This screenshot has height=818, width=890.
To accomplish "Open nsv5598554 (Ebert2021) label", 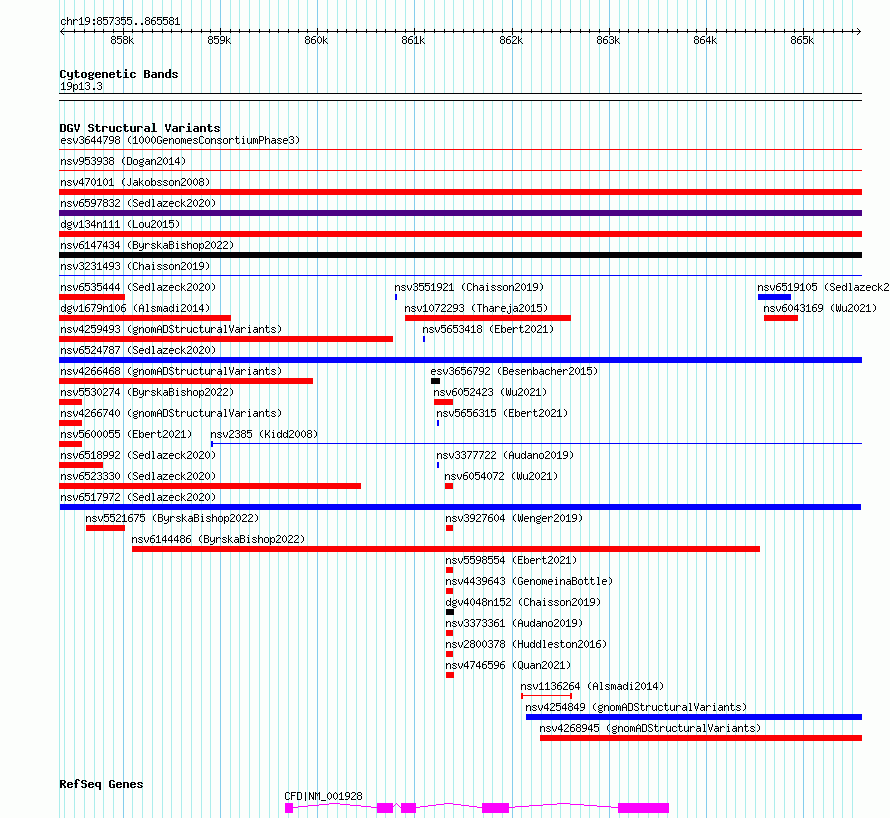I will pyautogui.click(x=511, y=560).
